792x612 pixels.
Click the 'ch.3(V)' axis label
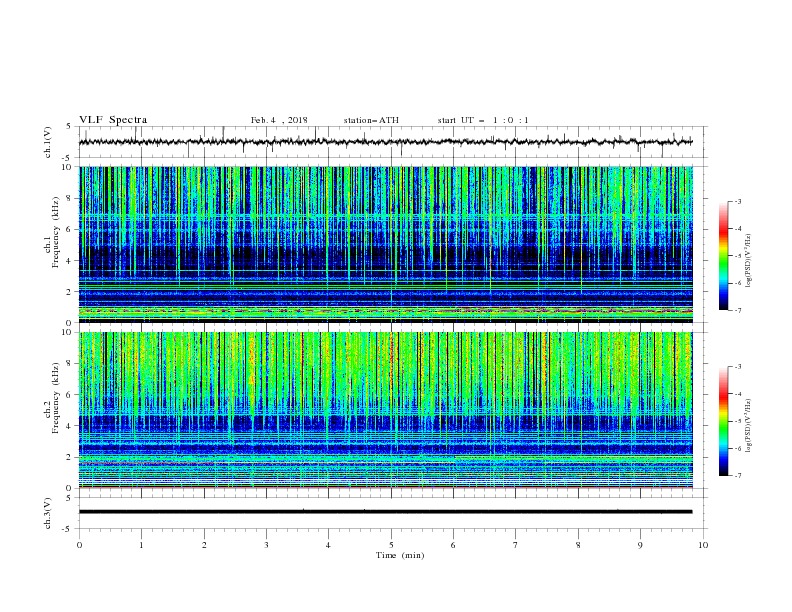48,513
